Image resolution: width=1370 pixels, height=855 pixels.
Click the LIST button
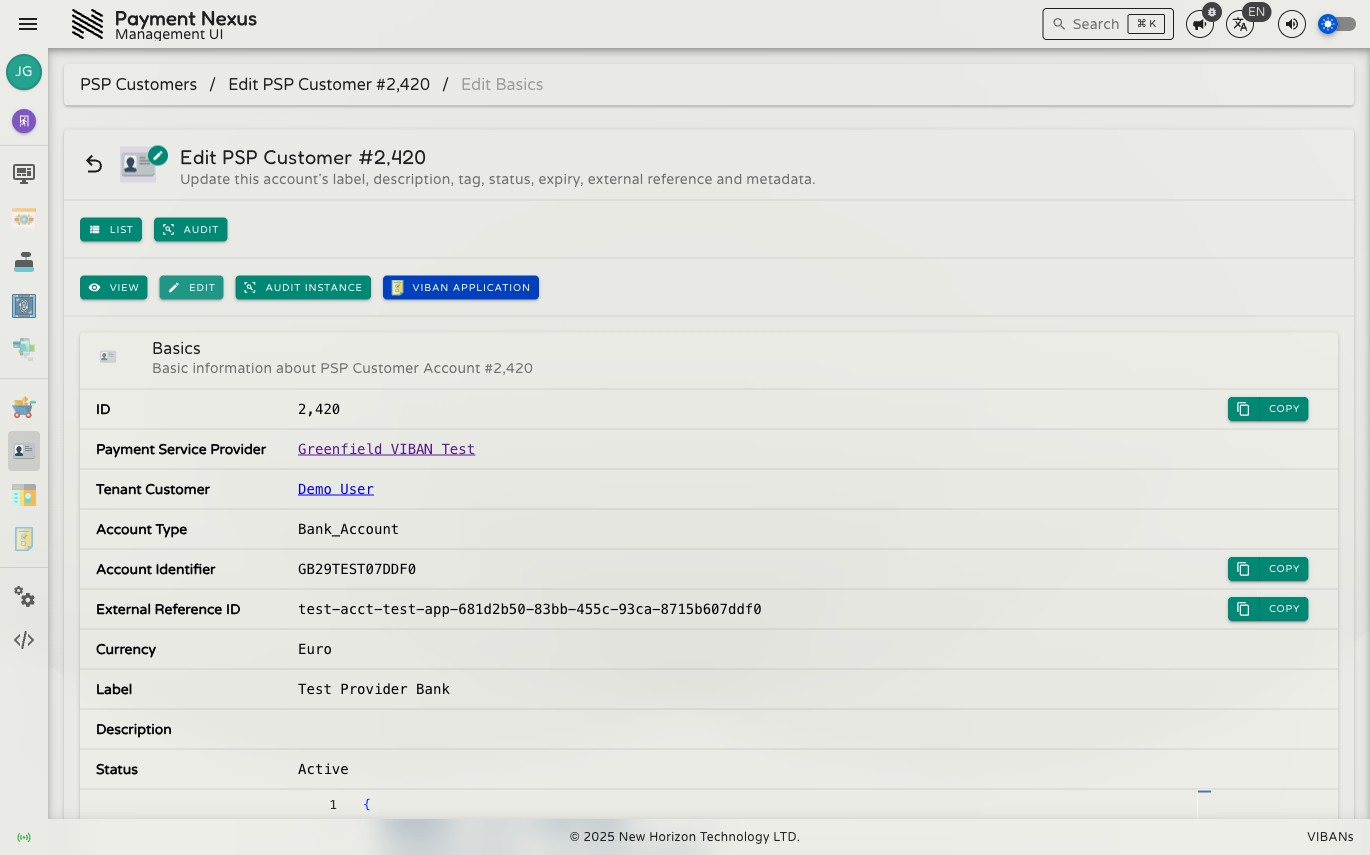point(111,230)
